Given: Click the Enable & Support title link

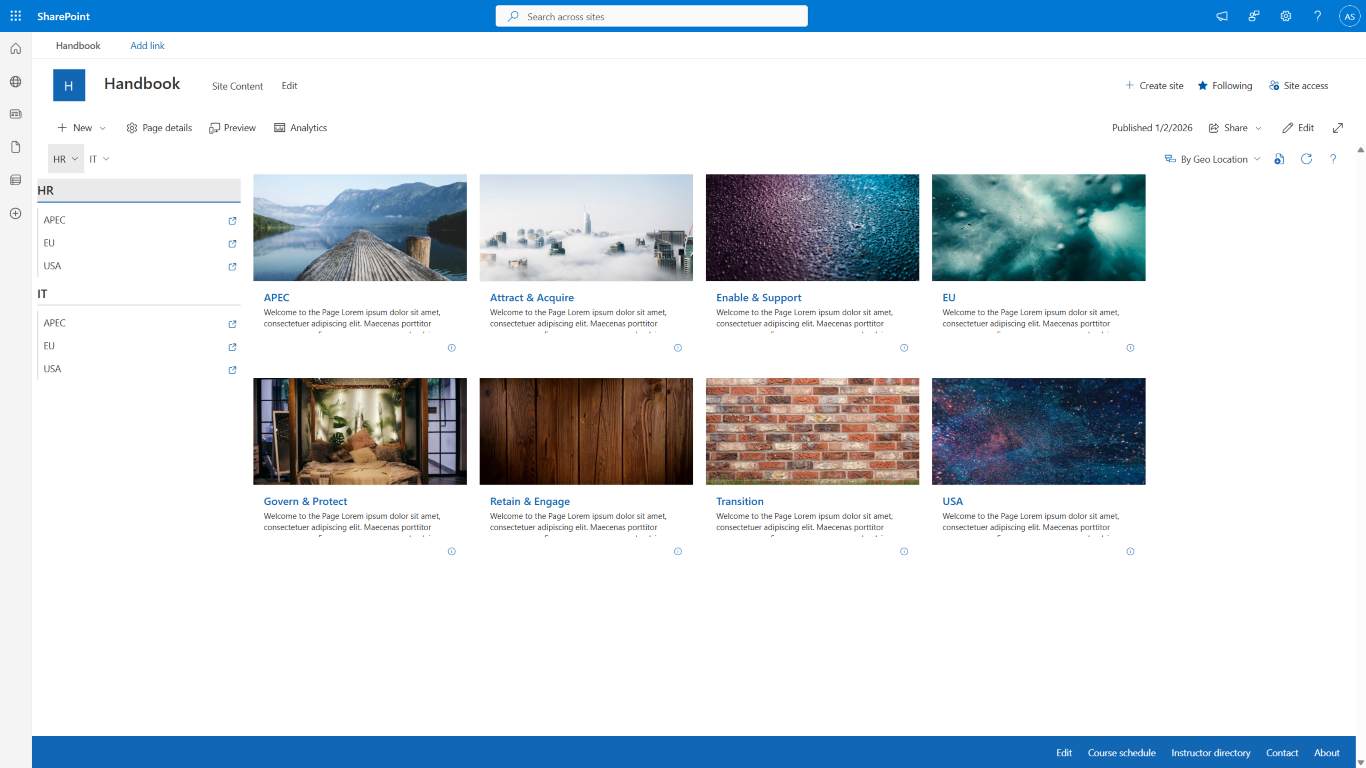Looking at the screenshot, I should [758, 298].
